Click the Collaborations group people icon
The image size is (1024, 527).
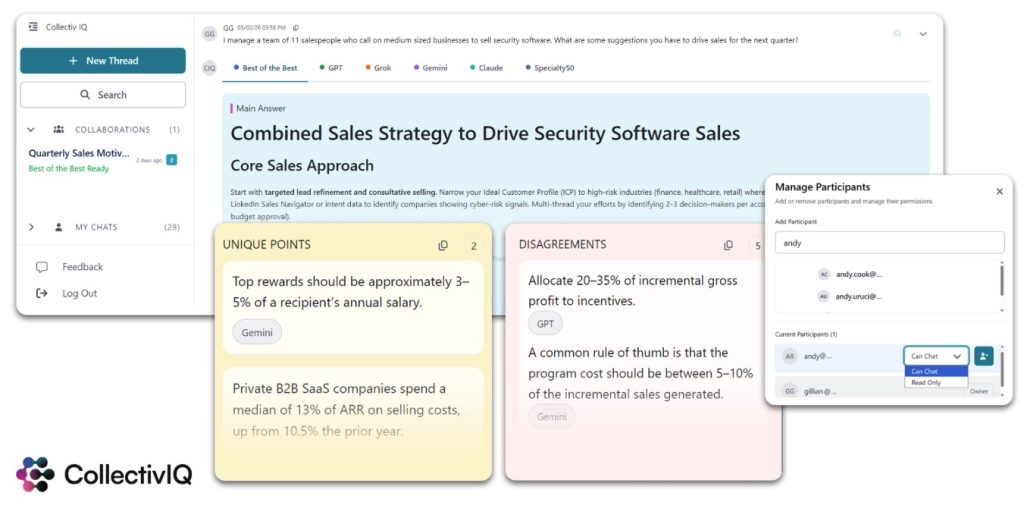(x=59, y=129)
